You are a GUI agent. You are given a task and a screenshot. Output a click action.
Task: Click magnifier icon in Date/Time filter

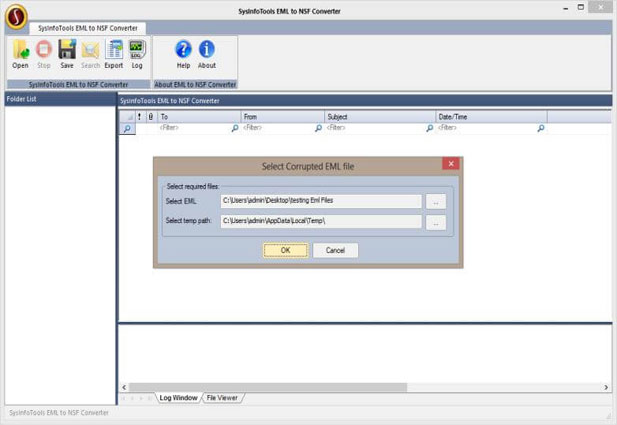tap(541, 128)
